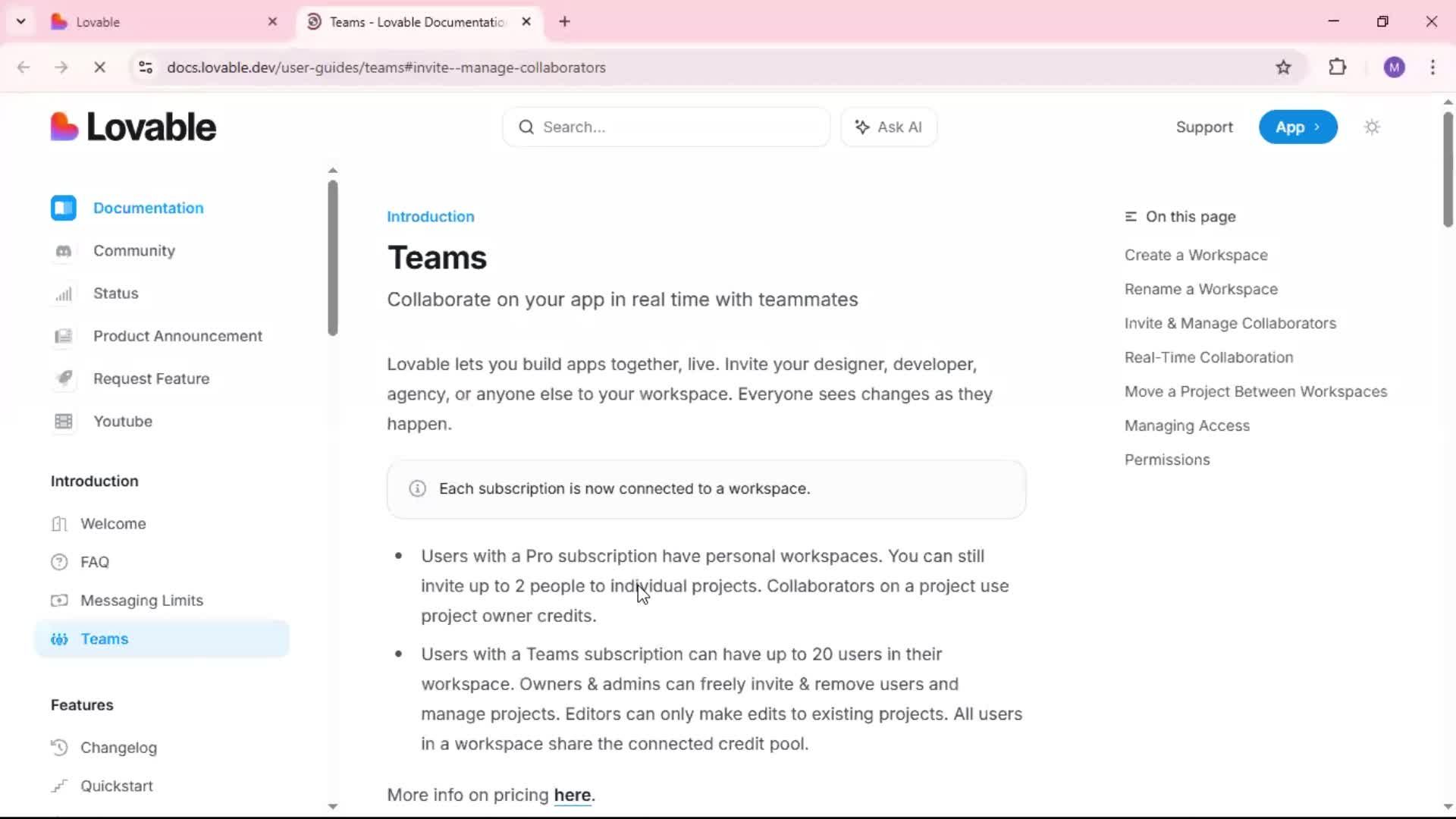The image size is (1456, 819).
Task: Open the Documentation book icon
Action: coord(64,208)
